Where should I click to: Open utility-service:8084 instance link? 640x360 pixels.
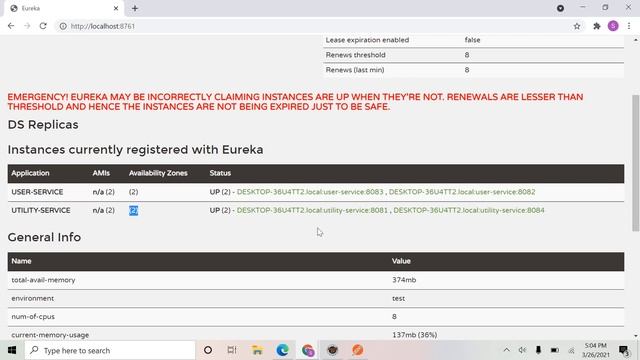coord(469,210)
